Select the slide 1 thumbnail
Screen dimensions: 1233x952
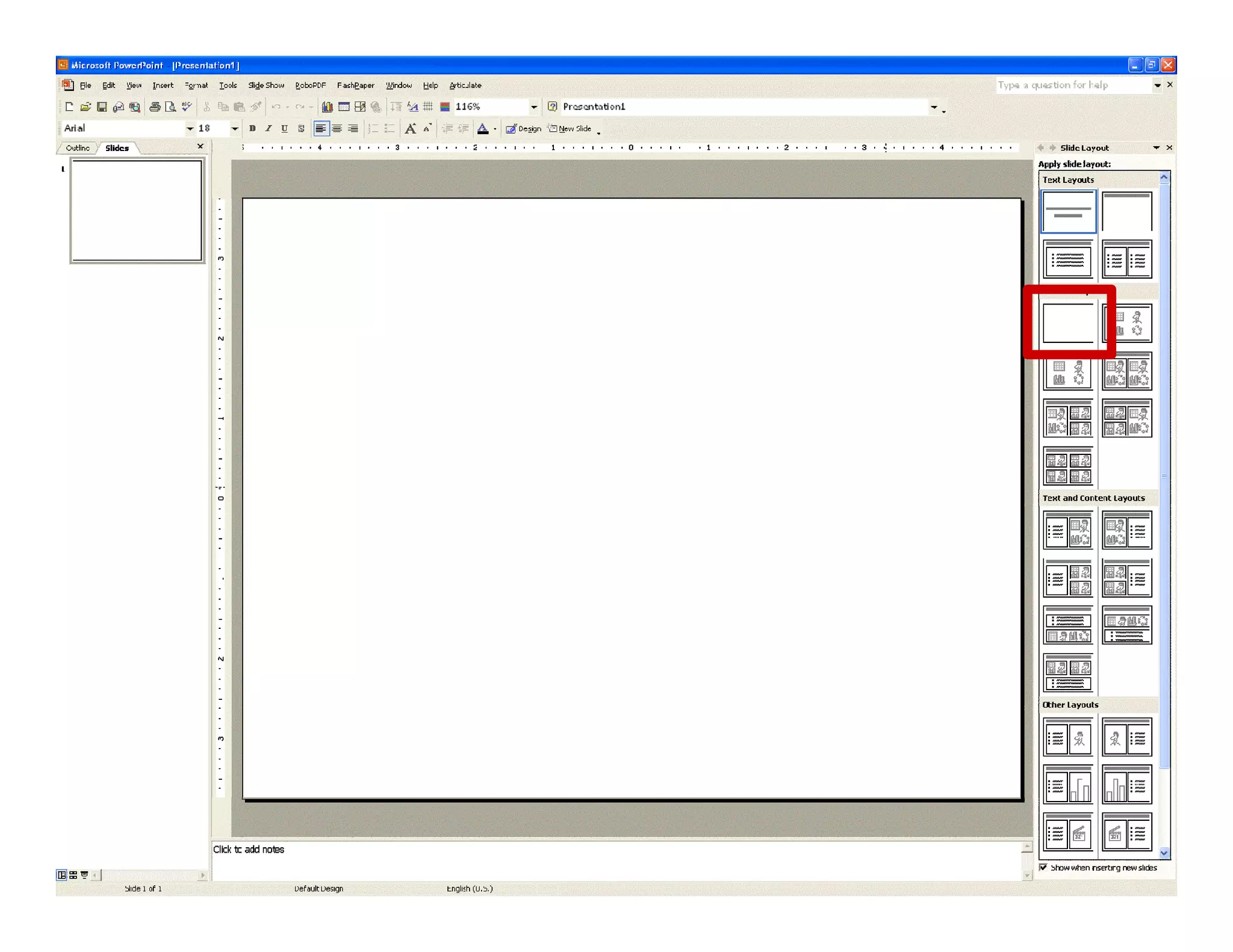coord(137,211)
